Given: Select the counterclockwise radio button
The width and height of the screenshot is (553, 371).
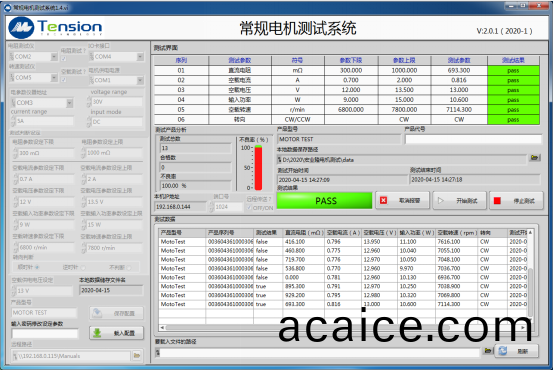Looking at the screenshot, I should point(83,268).
